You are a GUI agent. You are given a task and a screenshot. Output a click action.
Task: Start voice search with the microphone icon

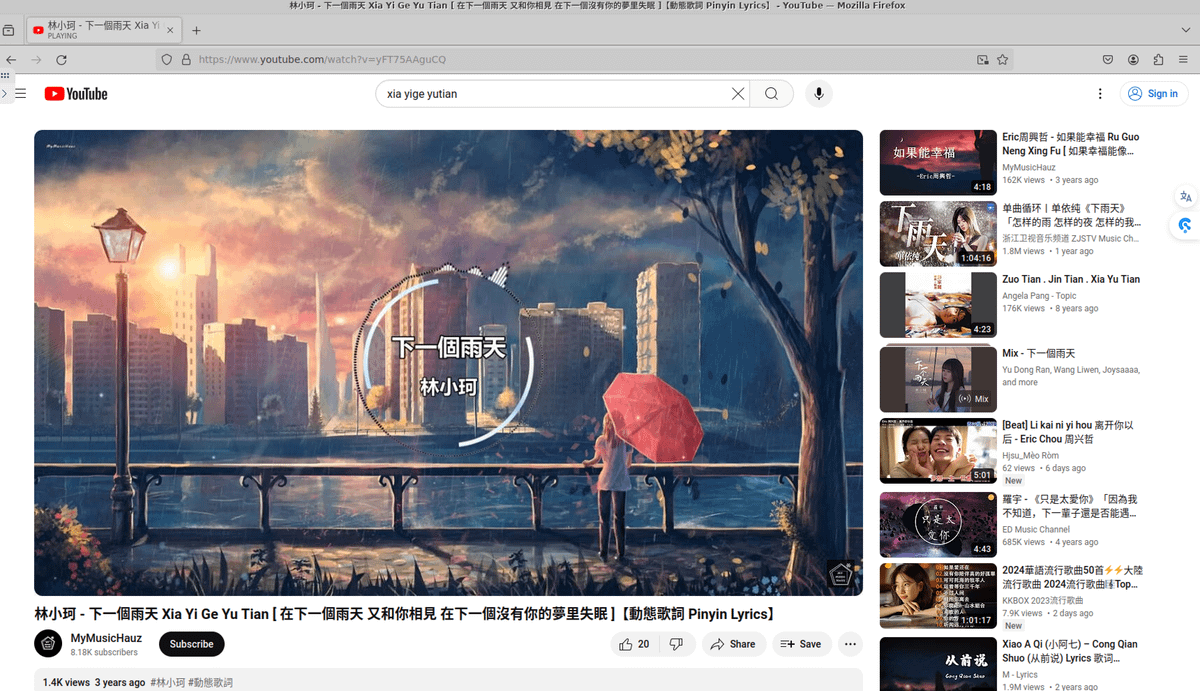point(819,94)
